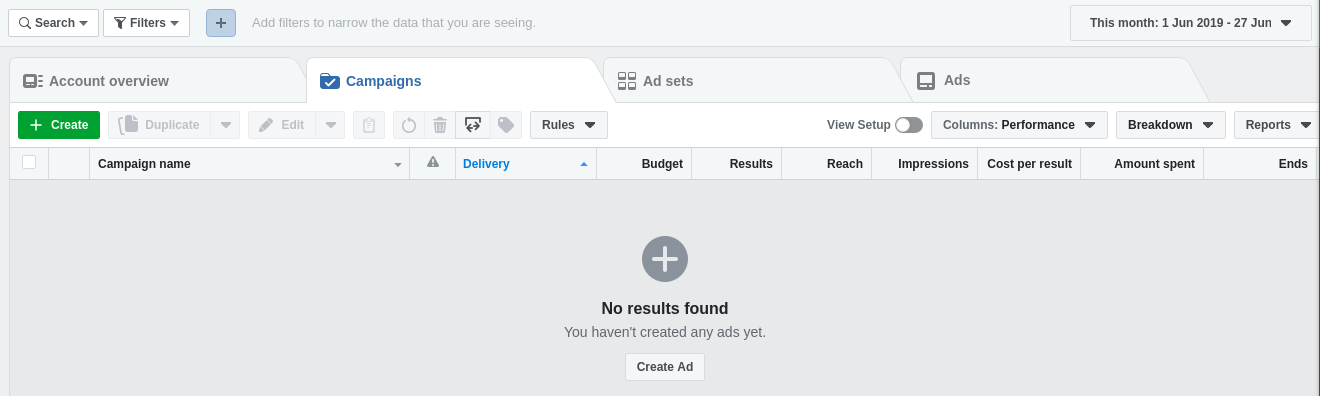Click the blue plus add-filter icon

click(221, 23)
